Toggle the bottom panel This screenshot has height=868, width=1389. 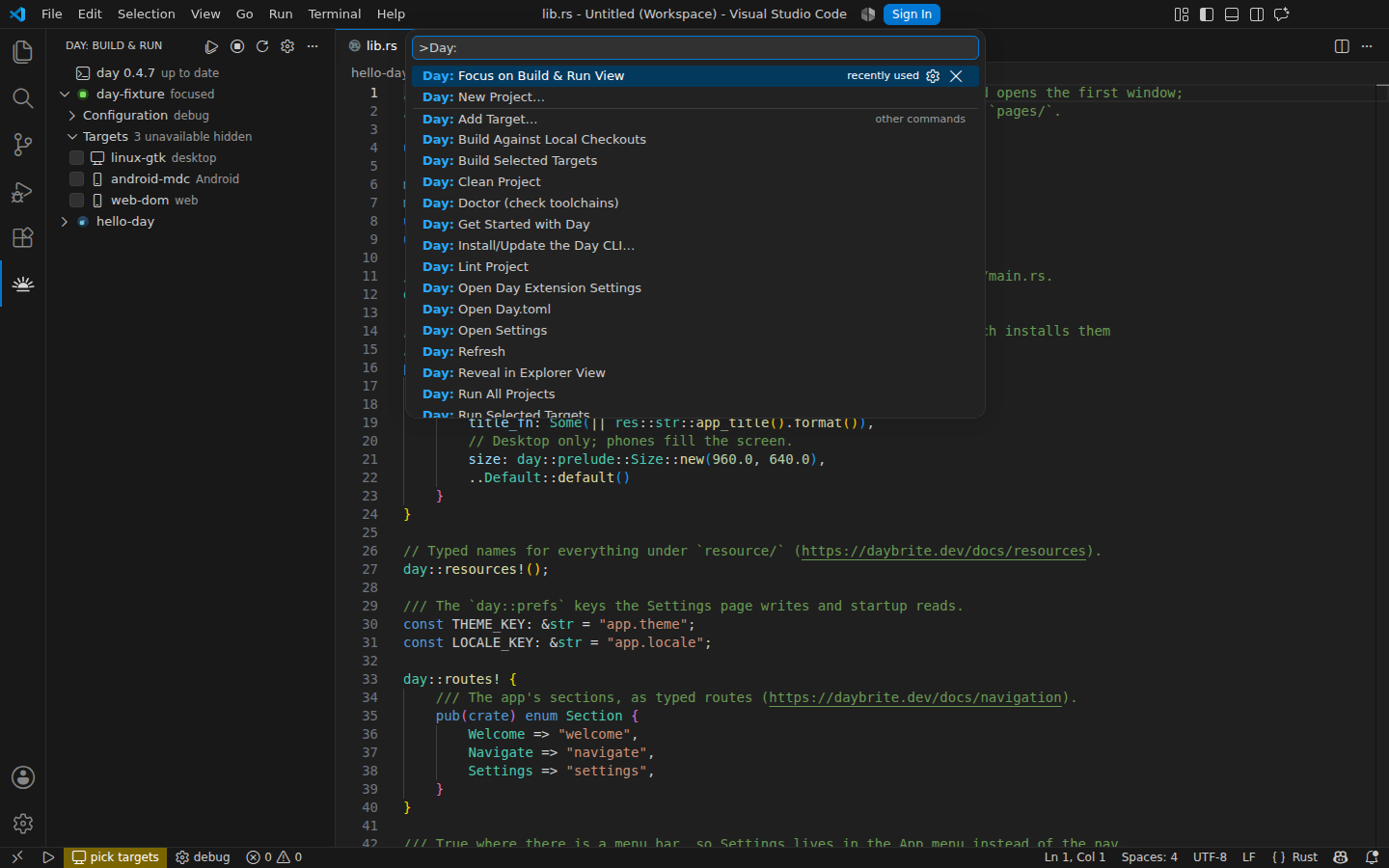[x=1232, y=14]
